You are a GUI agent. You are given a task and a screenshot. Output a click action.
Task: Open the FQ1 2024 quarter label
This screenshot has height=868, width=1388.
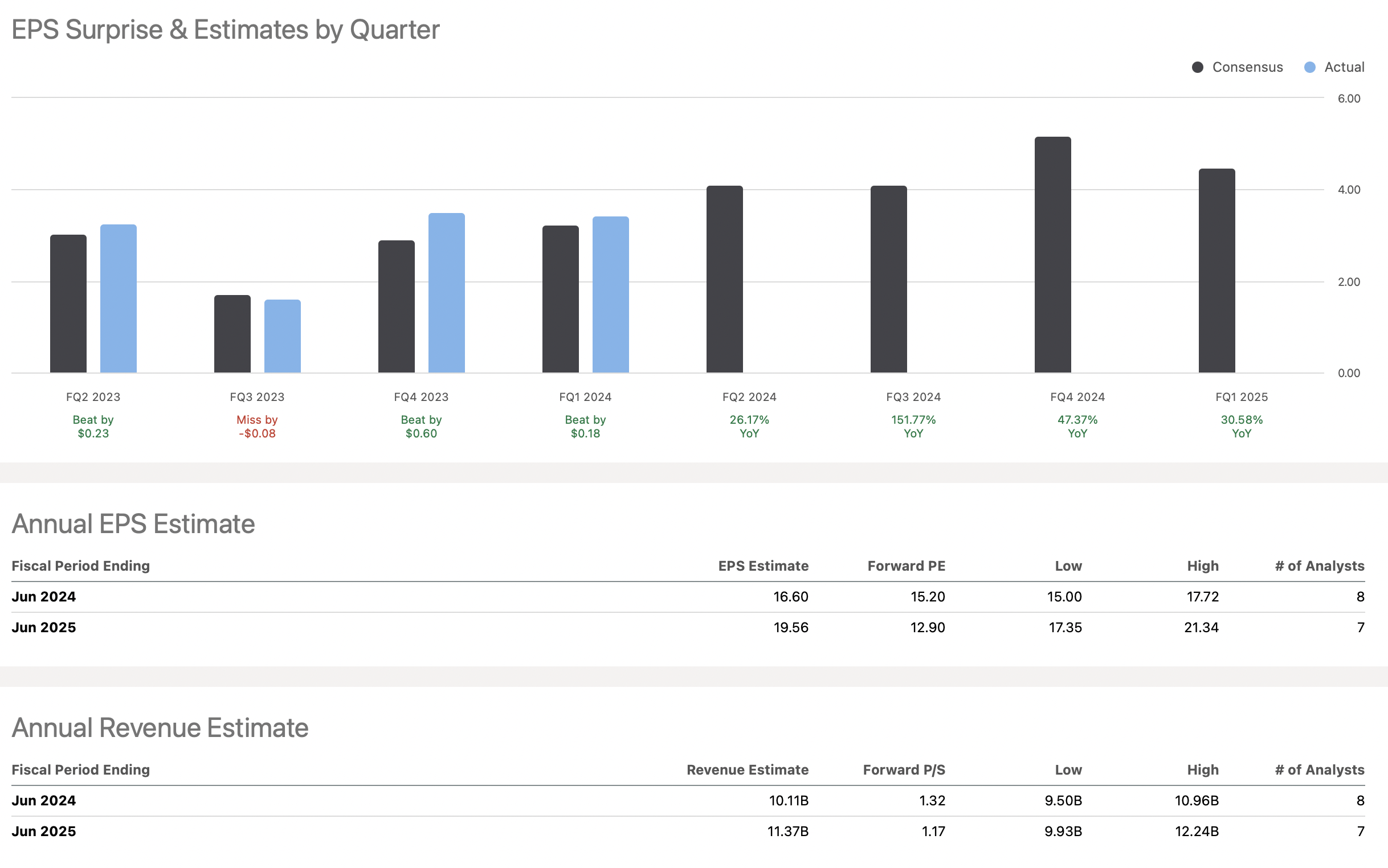585,396
